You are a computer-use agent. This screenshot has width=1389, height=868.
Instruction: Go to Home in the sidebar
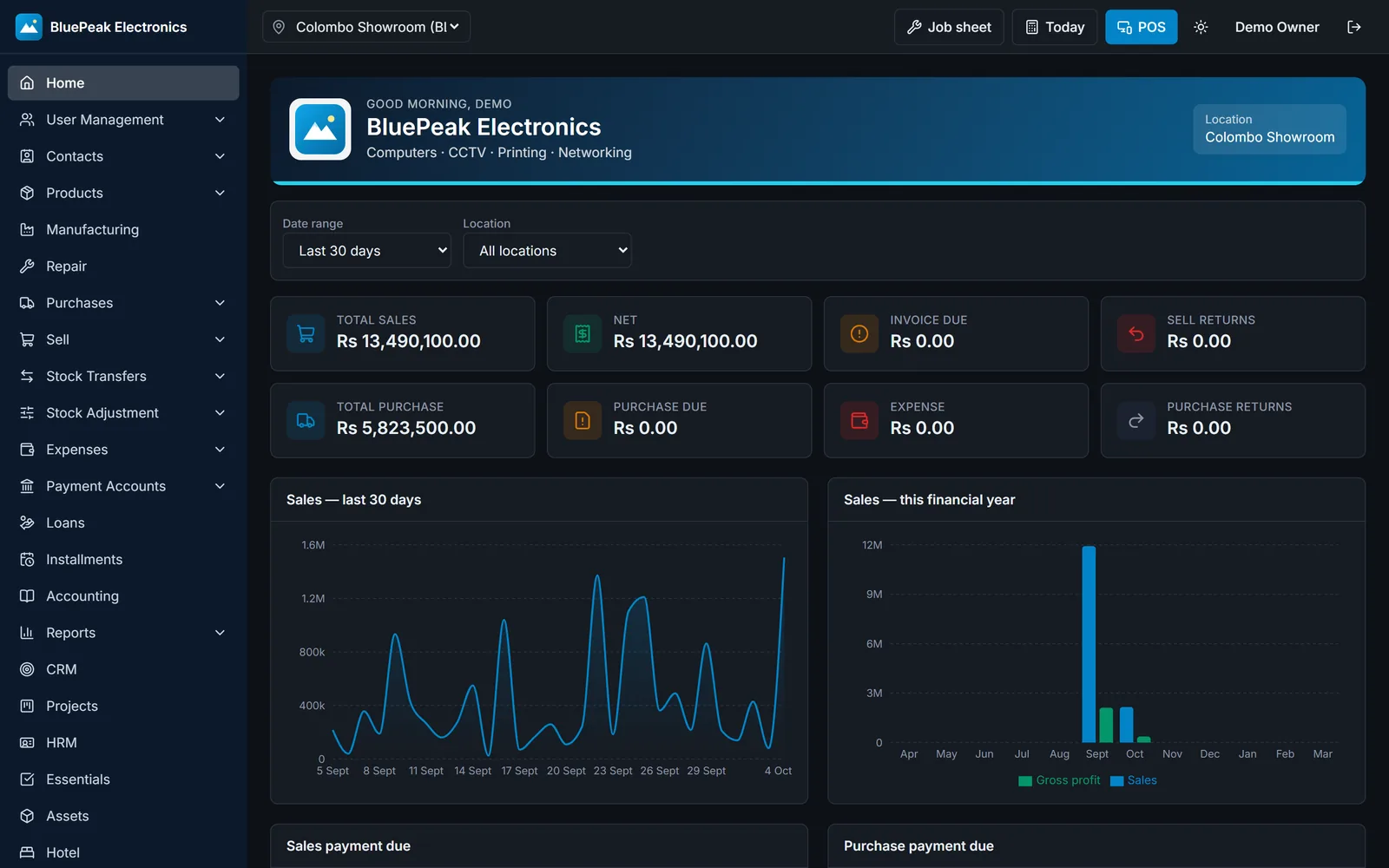pos(123,83)
